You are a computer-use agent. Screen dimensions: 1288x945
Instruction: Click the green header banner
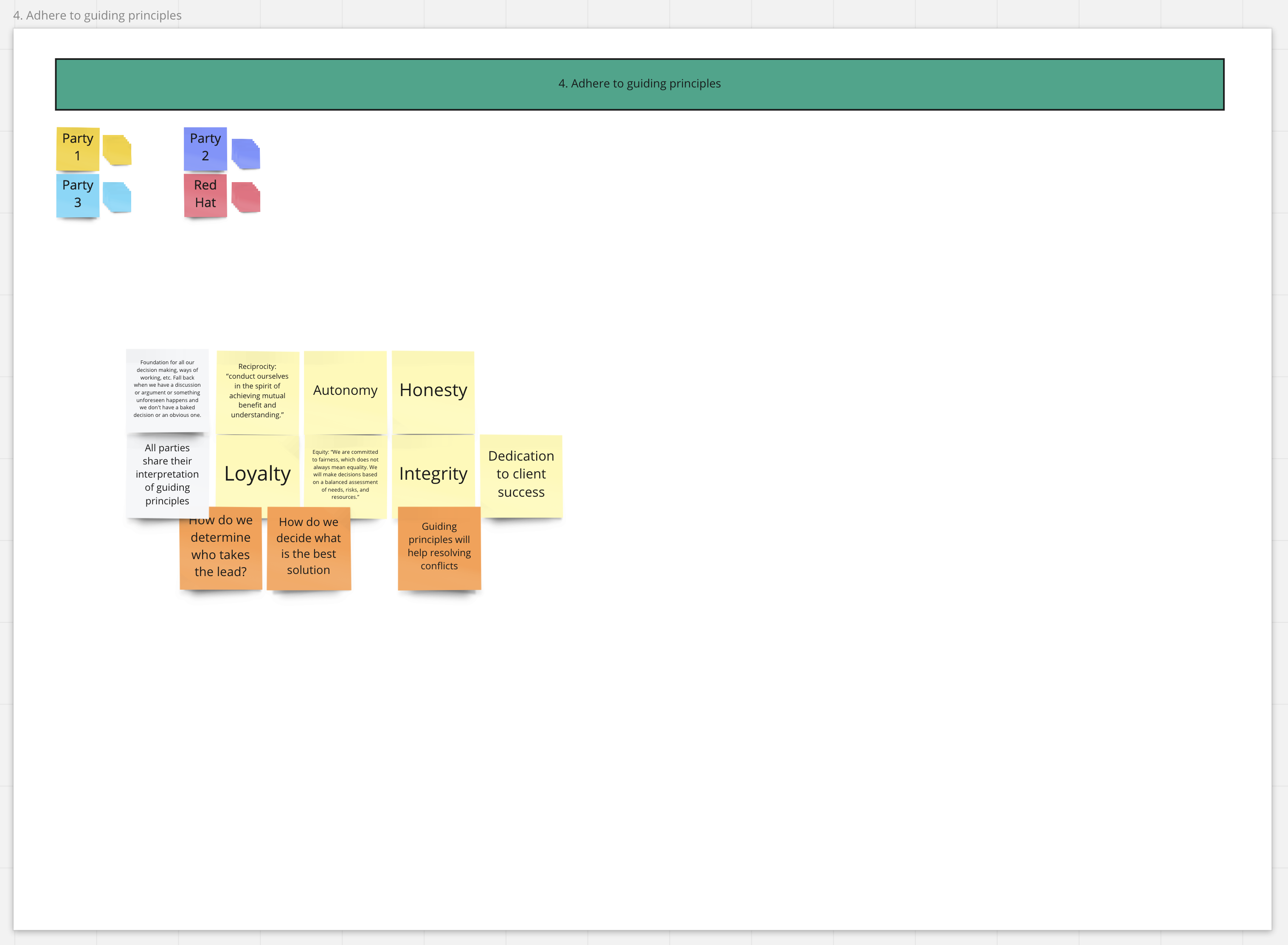(x=639, y=84)
